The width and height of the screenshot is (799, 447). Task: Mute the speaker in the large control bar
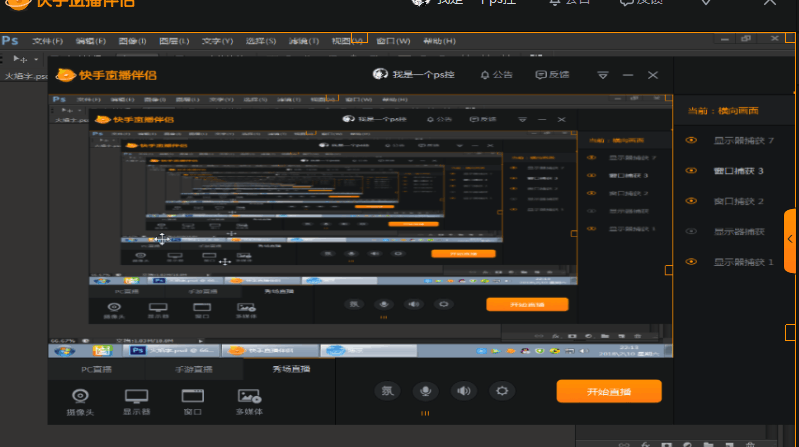pyautogui.click(x=464, y=391)
